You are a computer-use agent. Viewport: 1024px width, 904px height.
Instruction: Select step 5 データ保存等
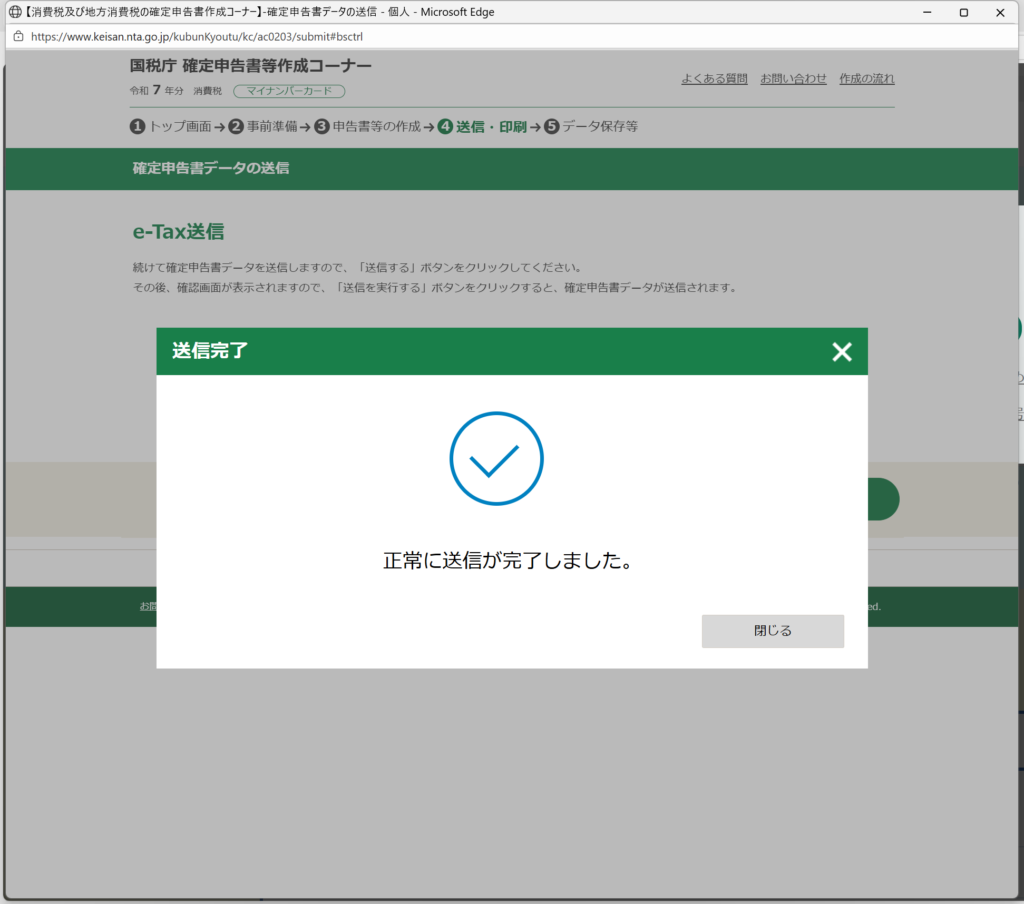tap(591, 127)
